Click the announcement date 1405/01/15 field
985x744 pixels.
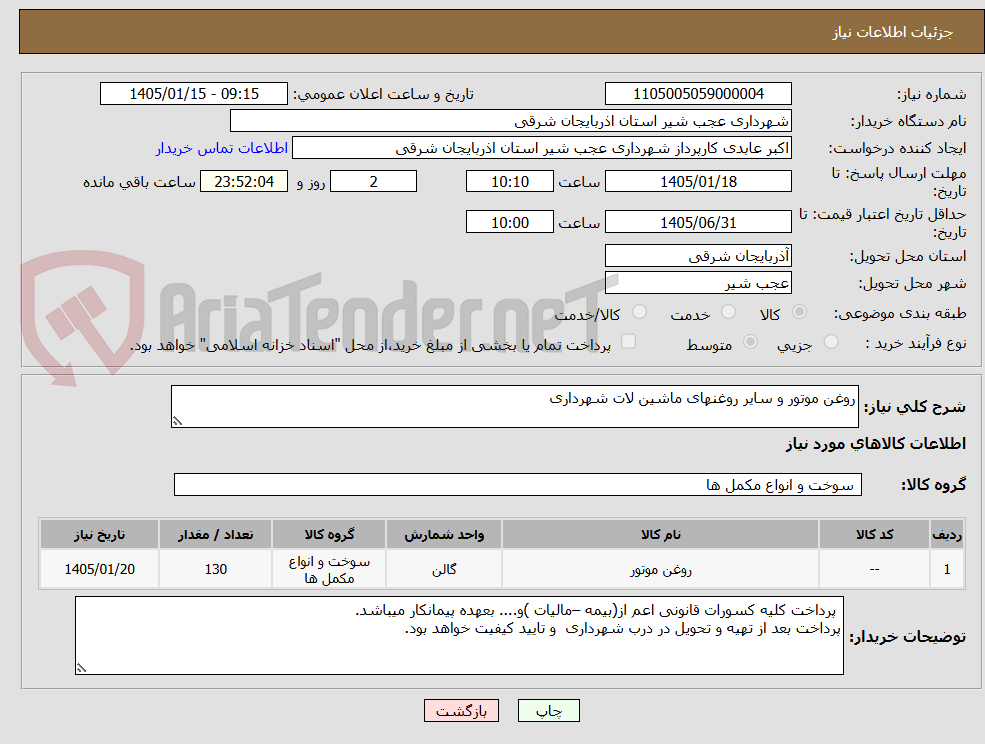(x=193, y=94)
